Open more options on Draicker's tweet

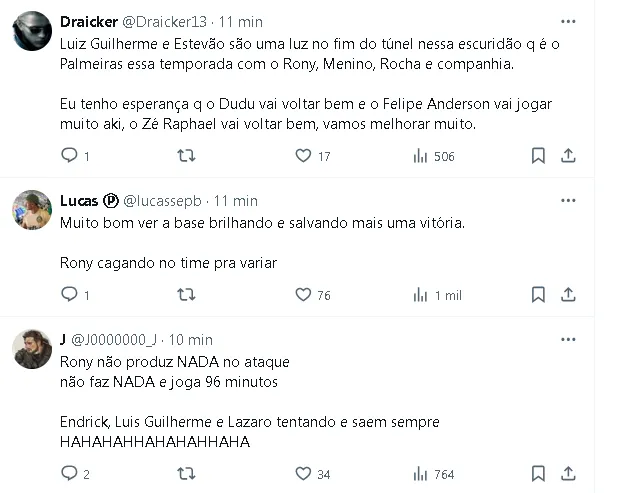[x=568, y=20]
